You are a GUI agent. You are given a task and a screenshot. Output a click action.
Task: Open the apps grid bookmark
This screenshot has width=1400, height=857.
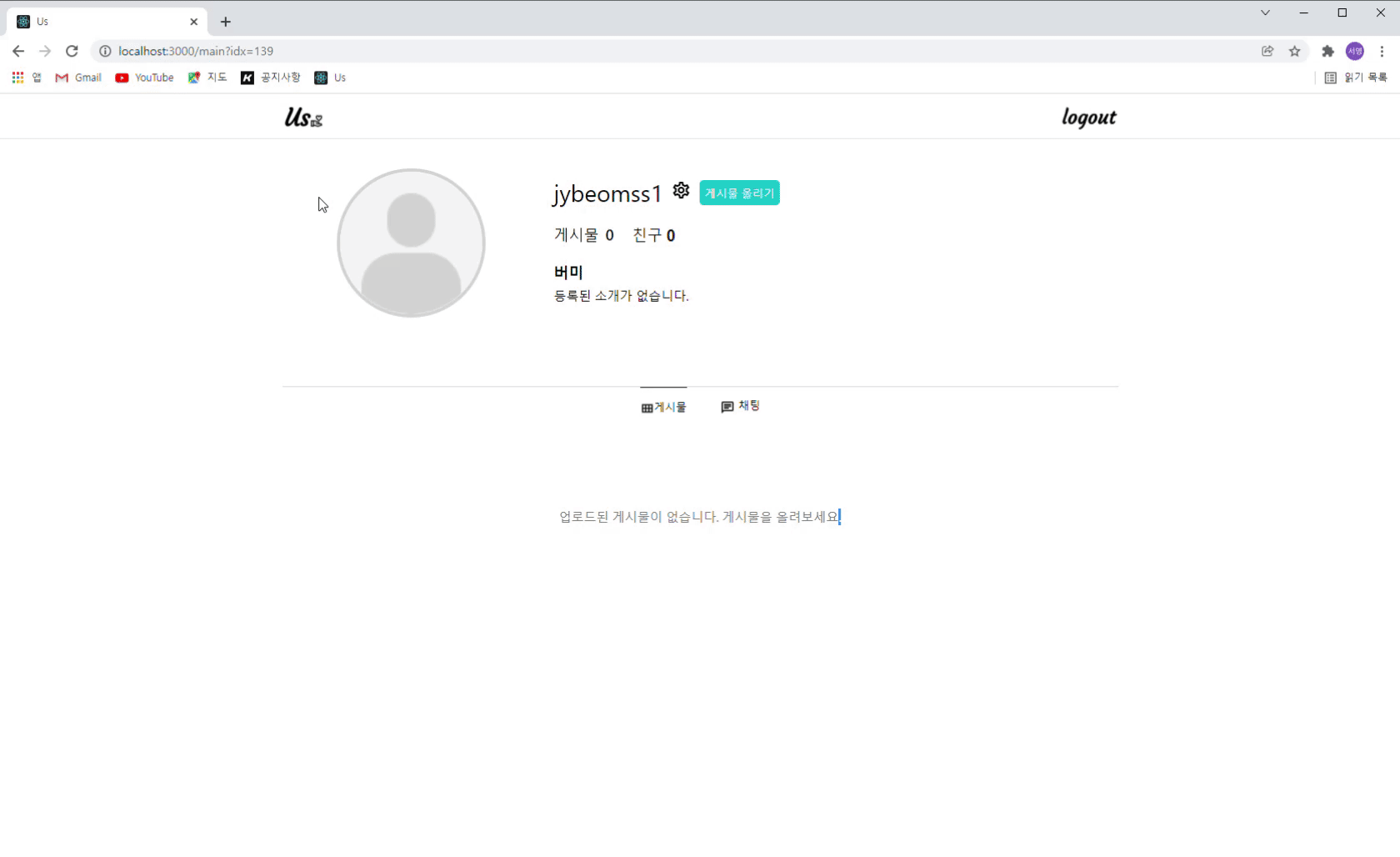tap(26, 78)
